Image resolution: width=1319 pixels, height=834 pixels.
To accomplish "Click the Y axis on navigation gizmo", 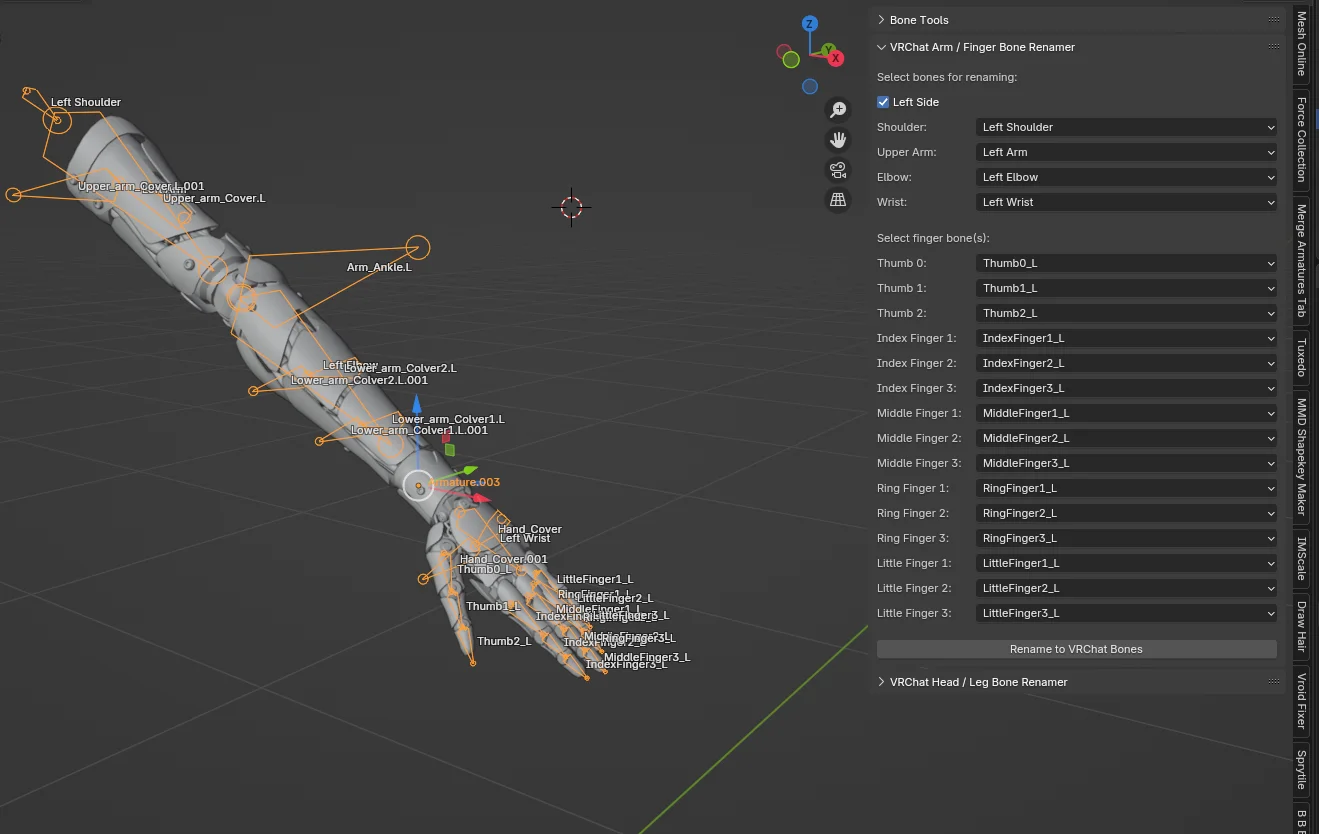I will [x=826, y=46].
